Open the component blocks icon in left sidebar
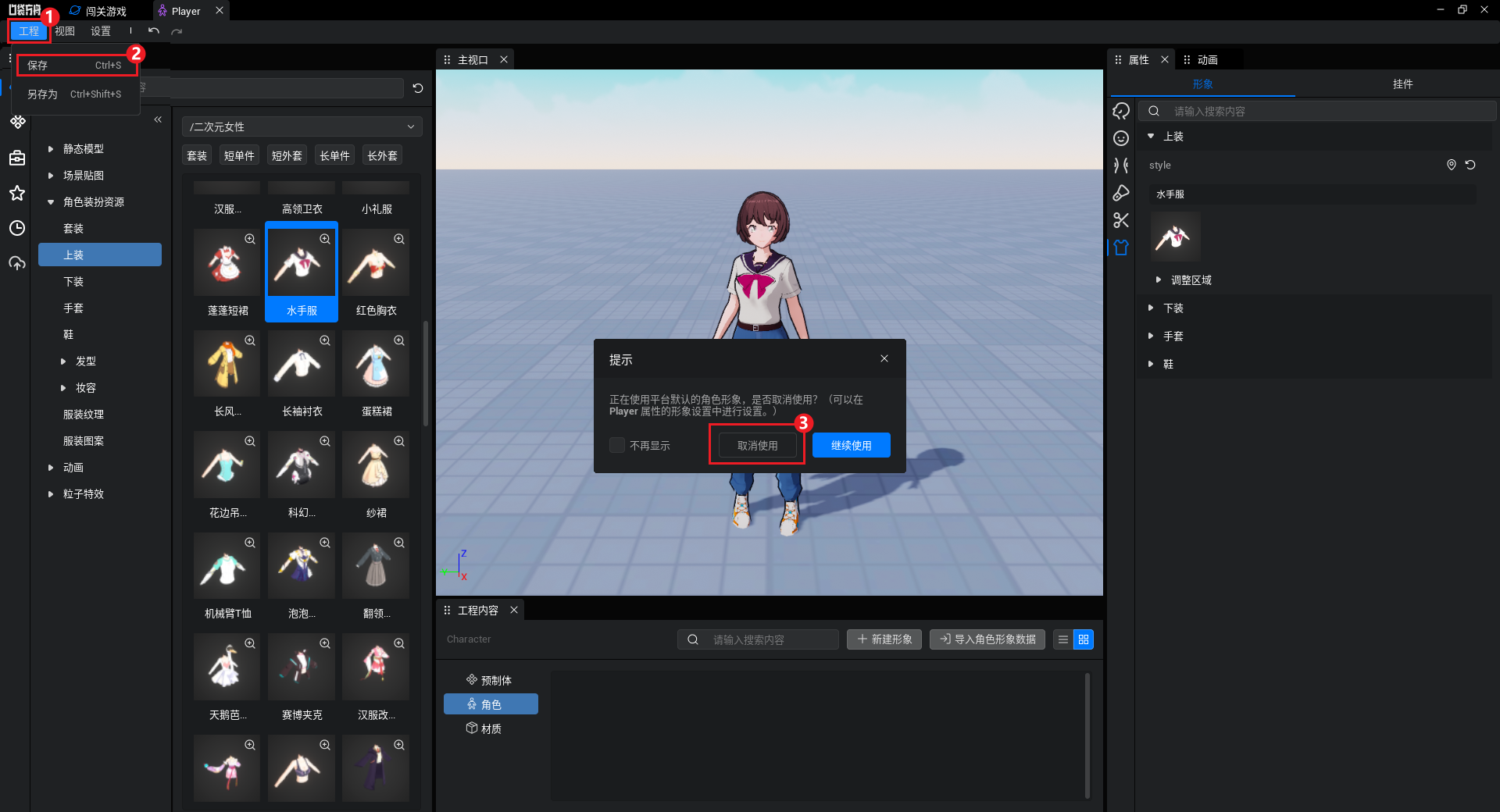1500x812 pixels. (x=17, y=122)
